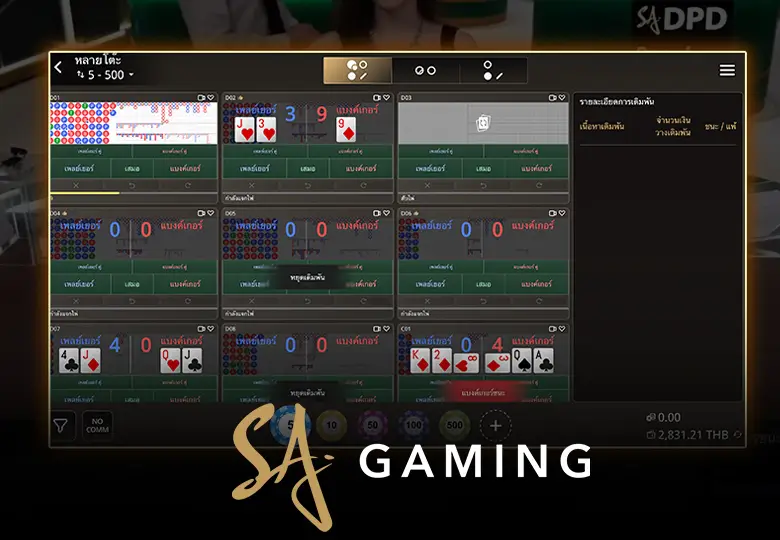The image size is (780, 540).
Task: Select the first roadmap view tab with pencil
Action: pyautogui.click(x=357, y=70)
